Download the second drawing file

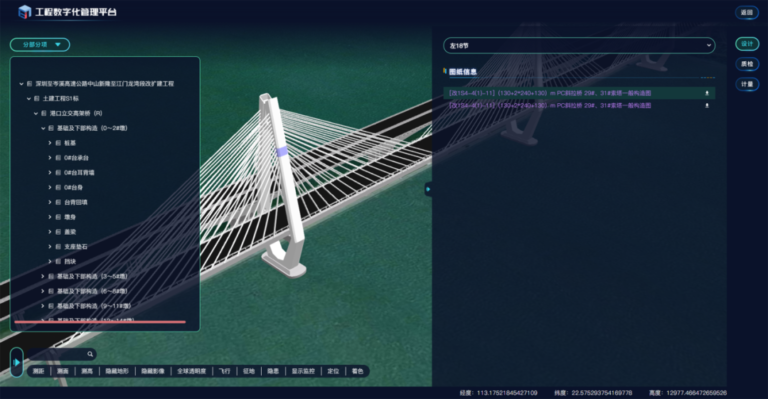pos(707,106)
